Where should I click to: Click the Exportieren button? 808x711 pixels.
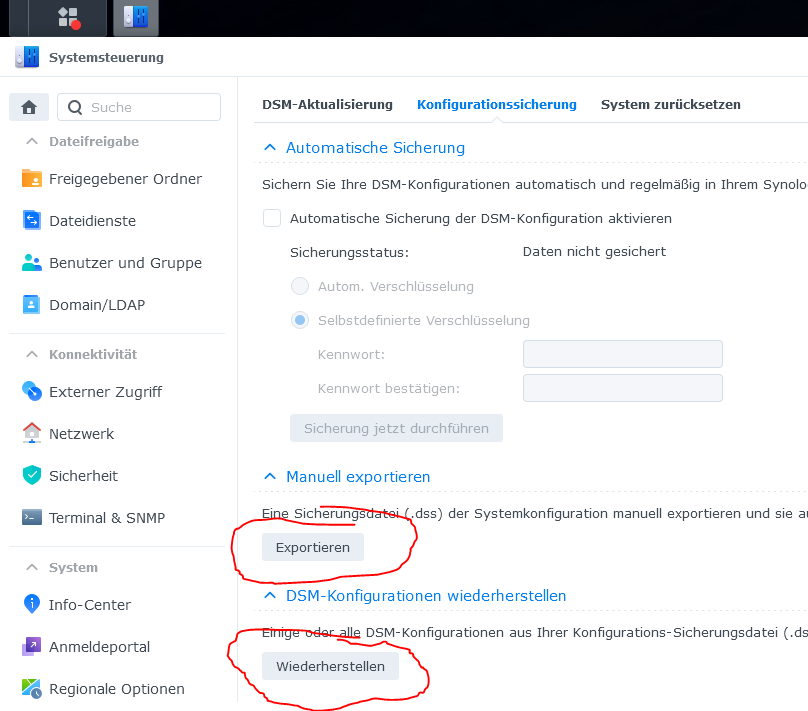coord(313,547)
